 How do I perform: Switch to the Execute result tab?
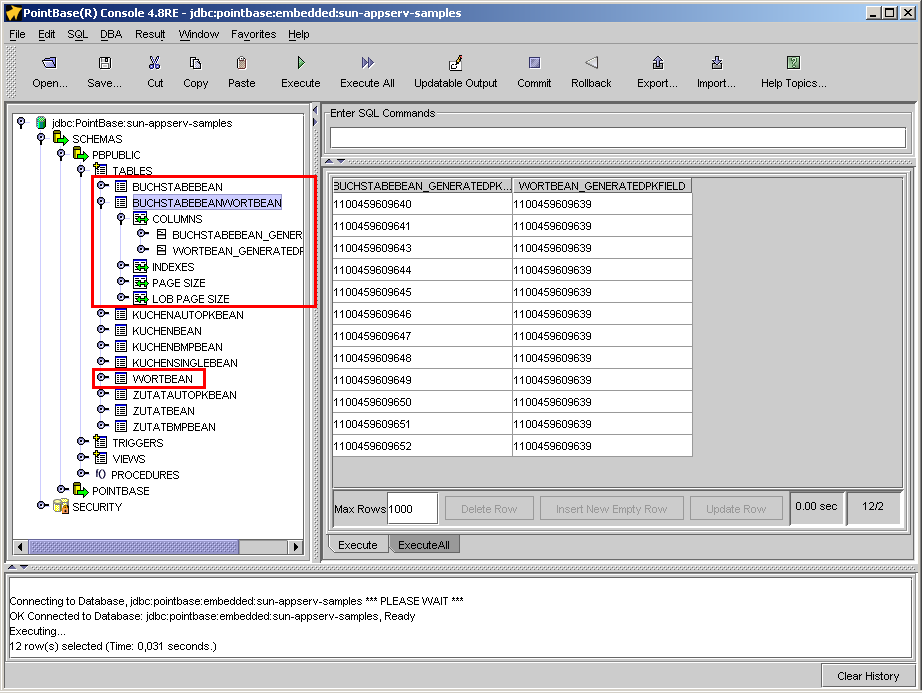(358, 545)
